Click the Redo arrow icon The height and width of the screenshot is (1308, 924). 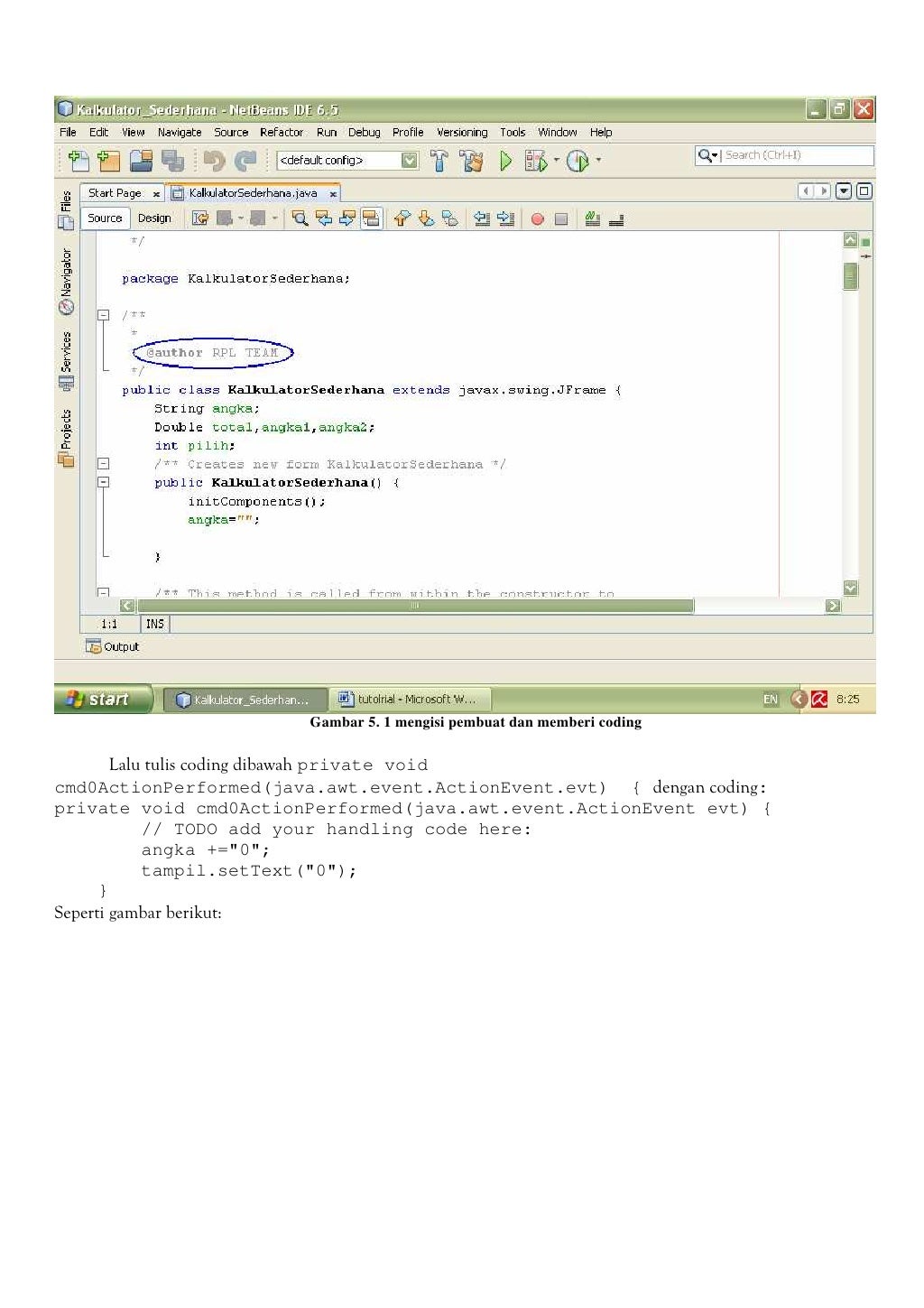tap(245, 161)
